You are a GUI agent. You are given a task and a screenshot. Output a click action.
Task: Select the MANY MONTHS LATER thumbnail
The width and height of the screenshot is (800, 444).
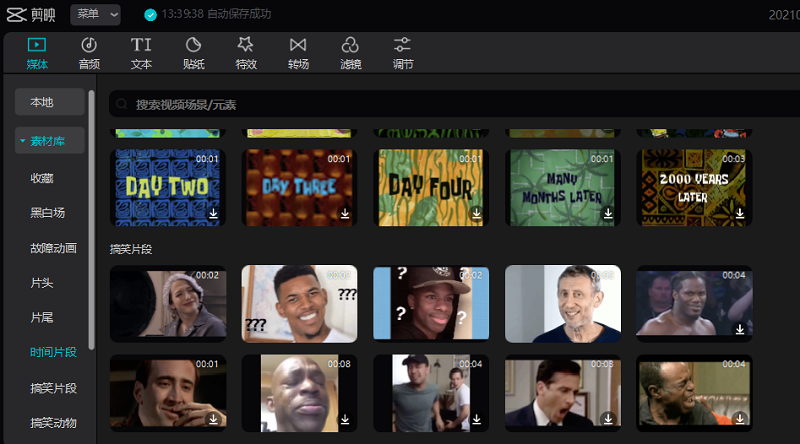click(563, 187)
